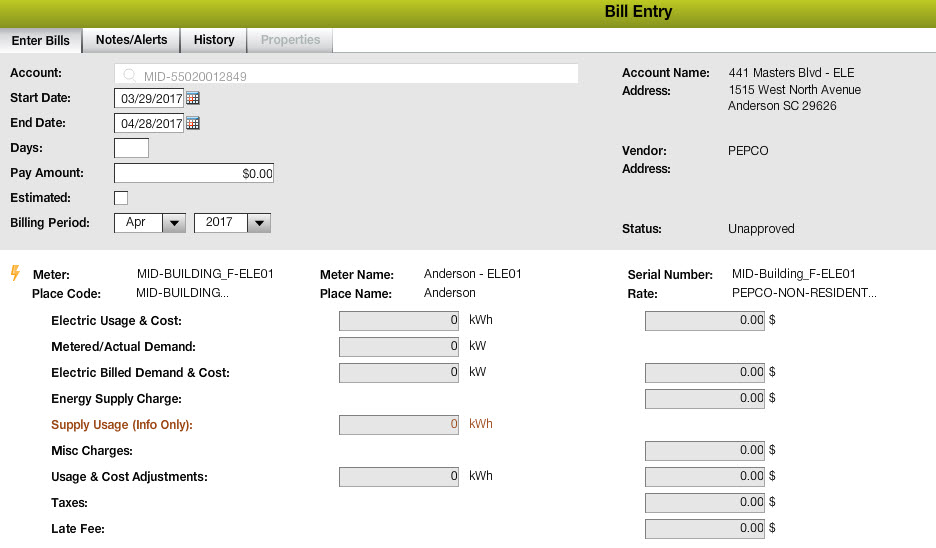This screenshot has width=936, height=548.
Task: Click the Metered/Actual Demand kW field
Action: tap(400, 347)
